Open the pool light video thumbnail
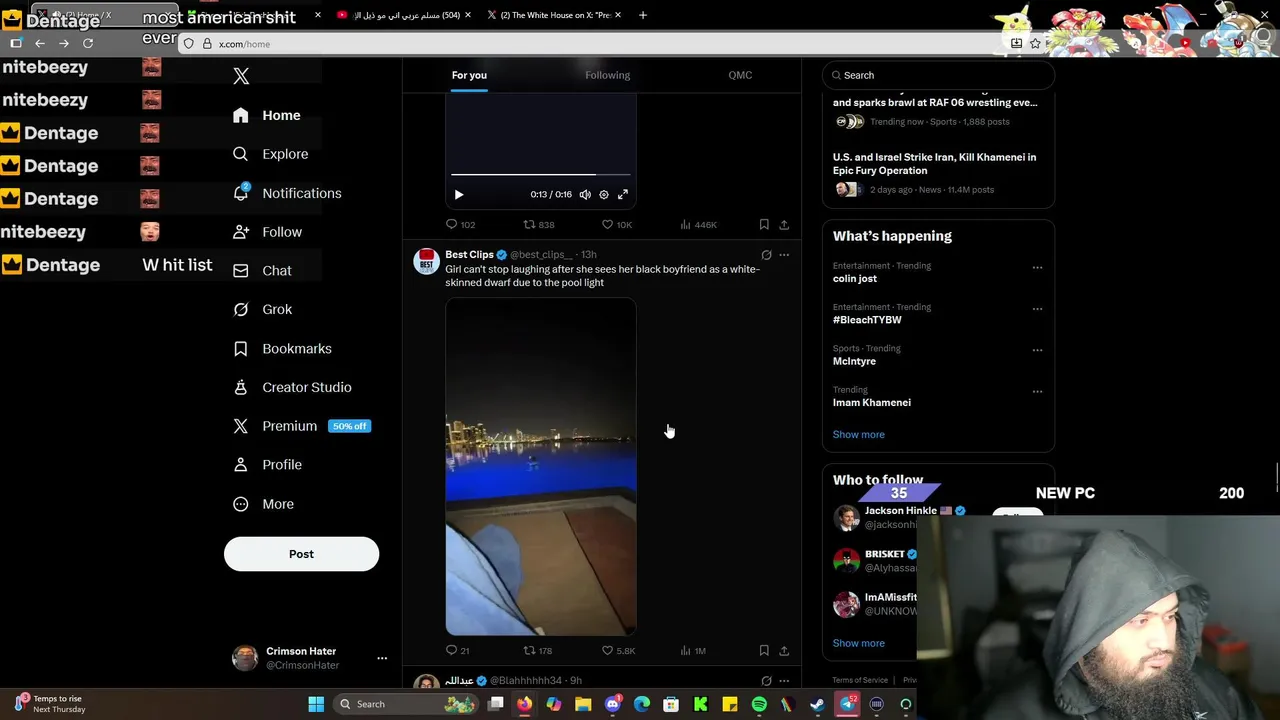The image size is (1280, 720). pyautogui.click(x=540, y=466)
